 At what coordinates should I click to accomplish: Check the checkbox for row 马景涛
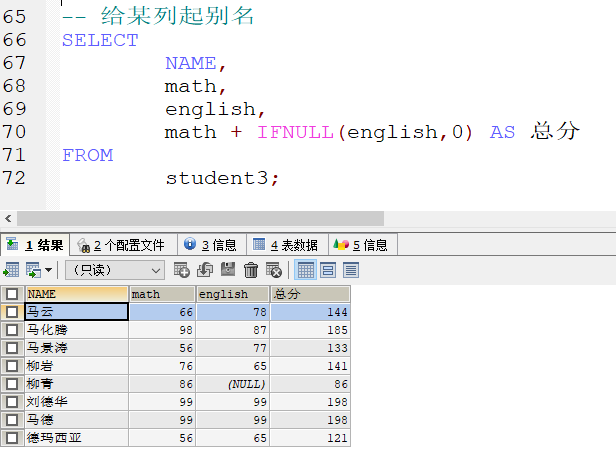(x=12, y=348)
